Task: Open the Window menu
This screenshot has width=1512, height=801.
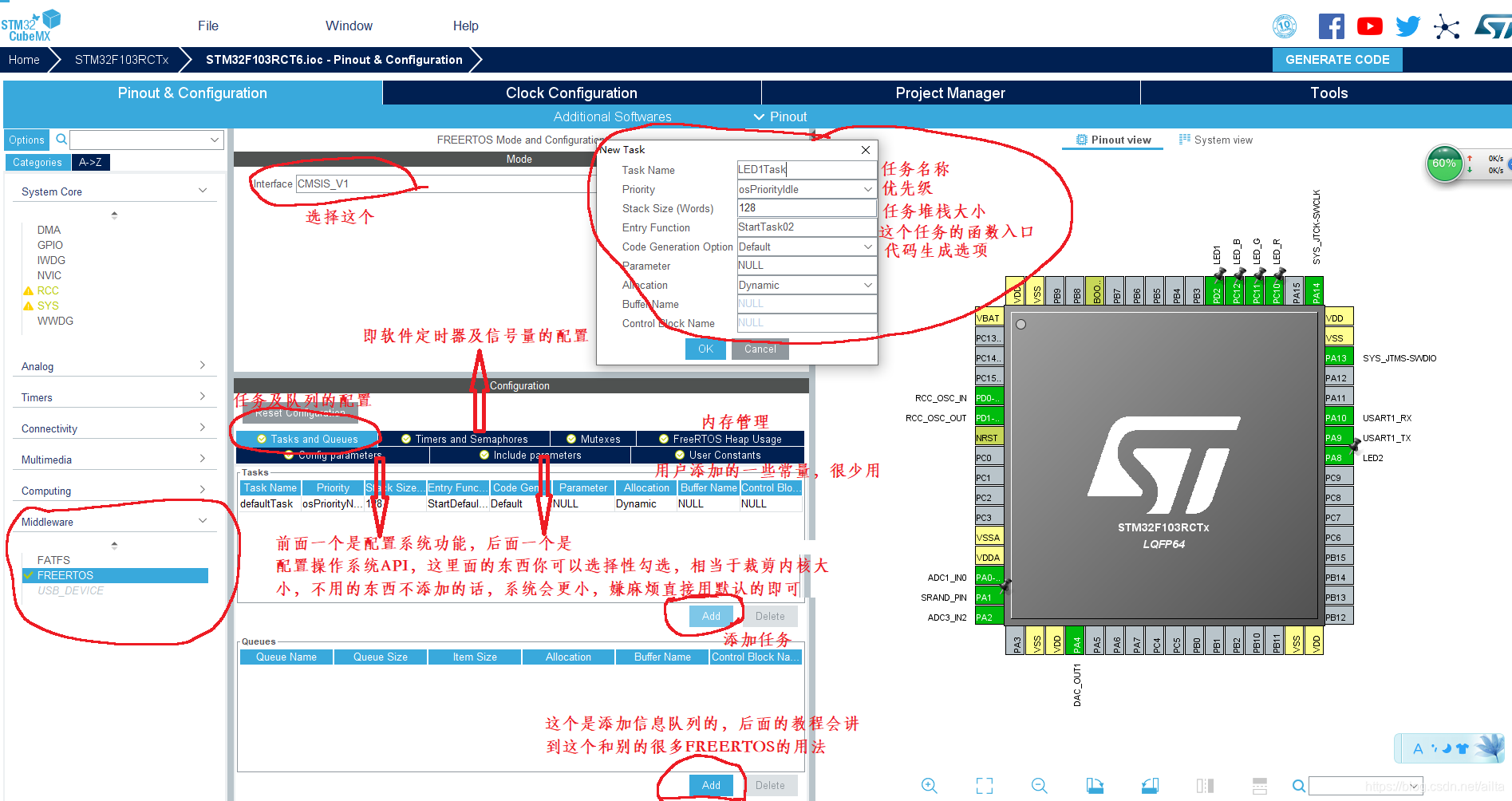Action: [349, 26]
